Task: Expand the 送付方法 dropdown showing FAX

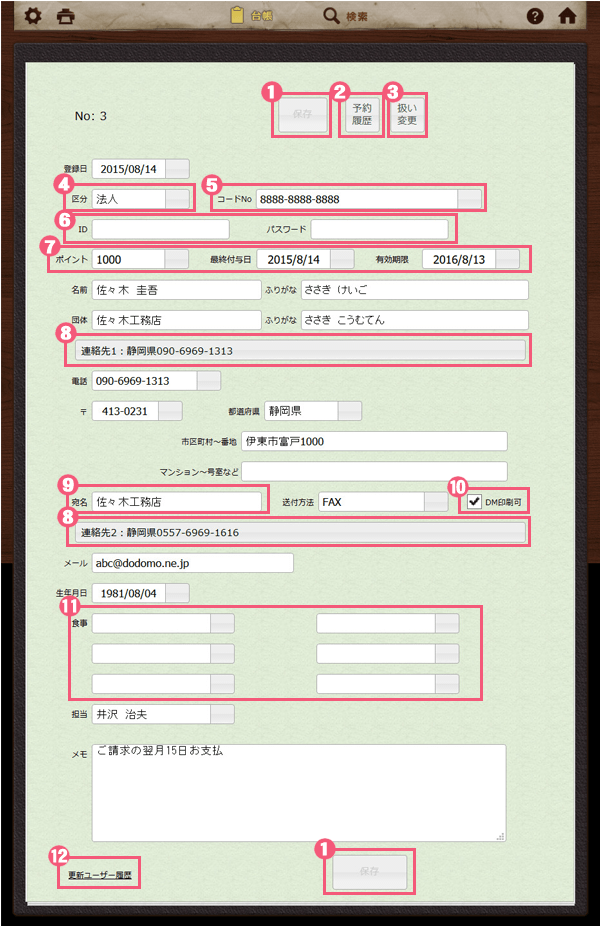Action: pos(436,502)
